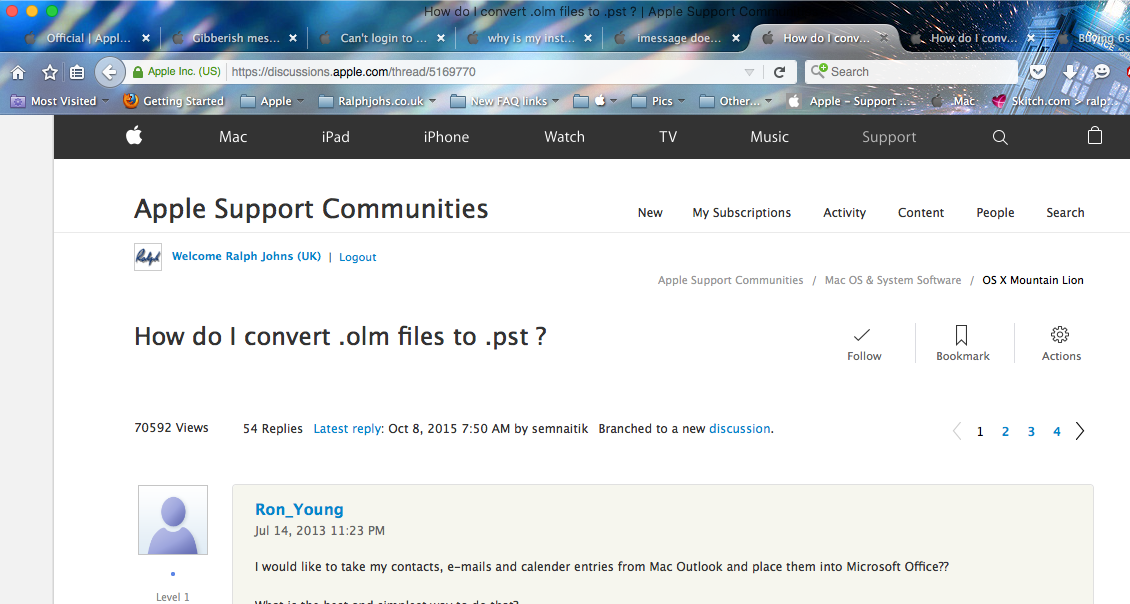Bookmark this page with the star icon

[x=50, y=72]
